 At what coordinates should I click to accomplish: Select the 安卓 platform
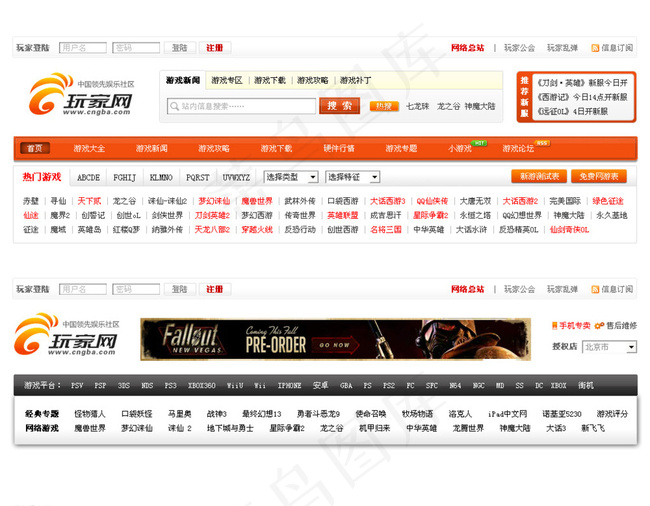320,385
